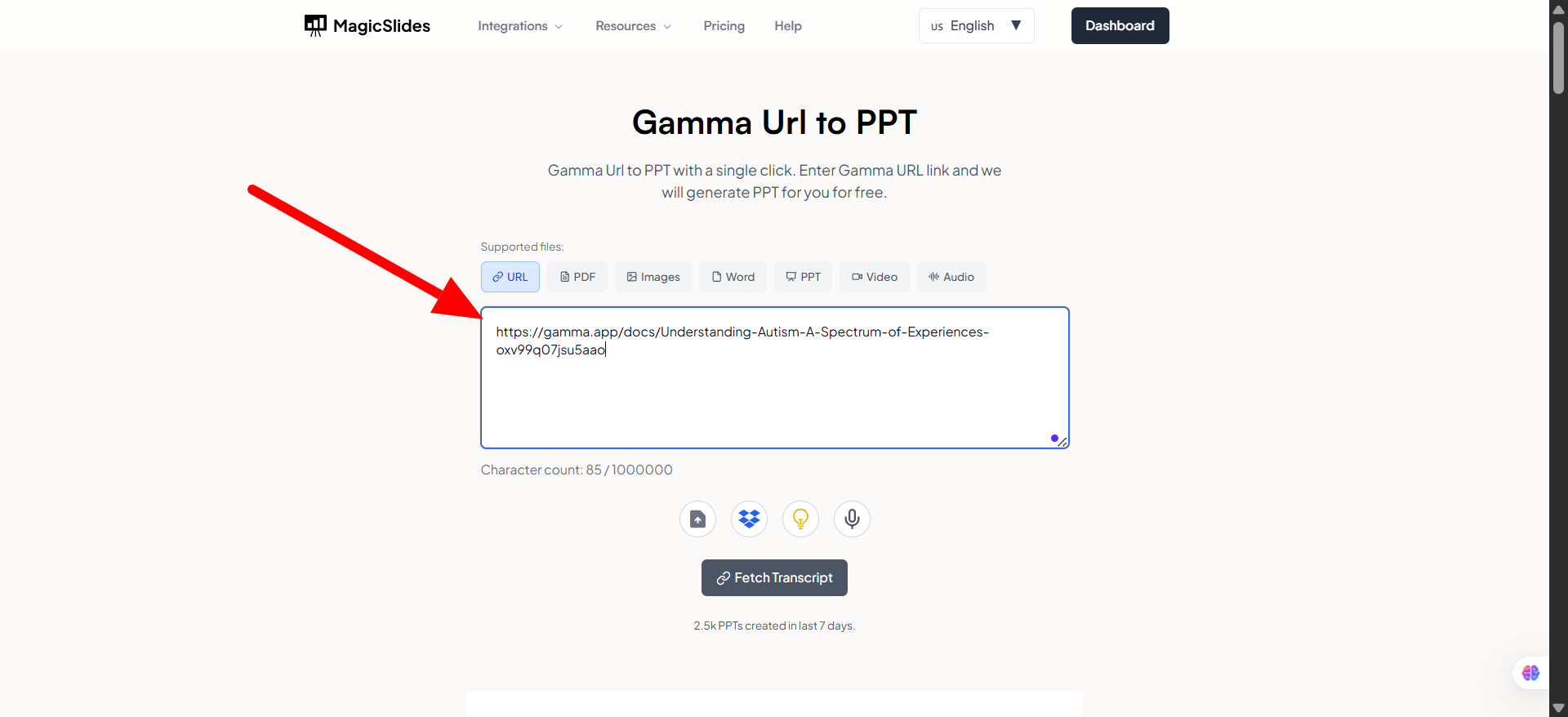Switch to the PDF file type tab
This screenshot has width=1568, height=717.
pos(577,277)
